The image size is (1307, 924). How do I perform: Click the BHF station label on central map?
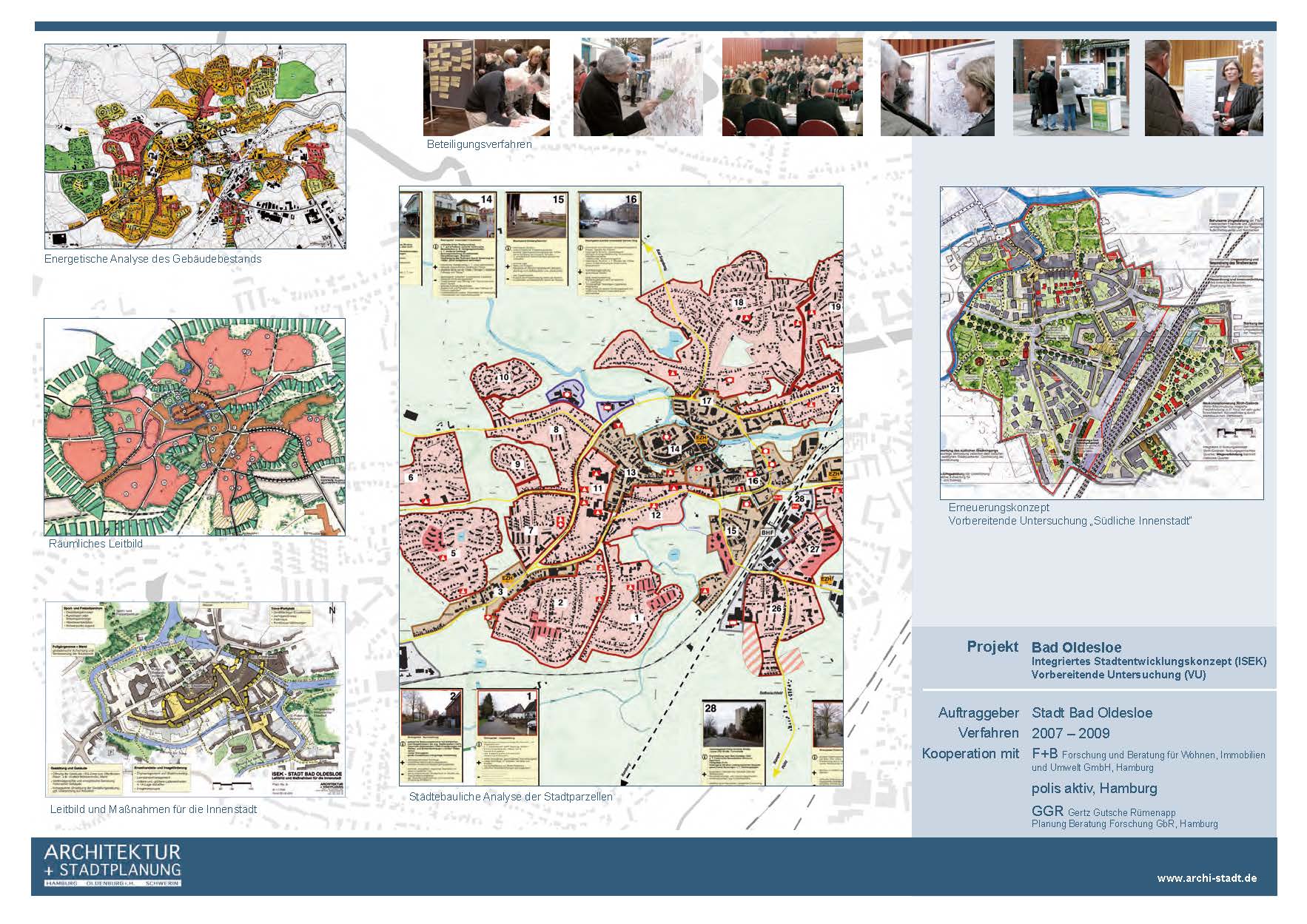(767, 533)
